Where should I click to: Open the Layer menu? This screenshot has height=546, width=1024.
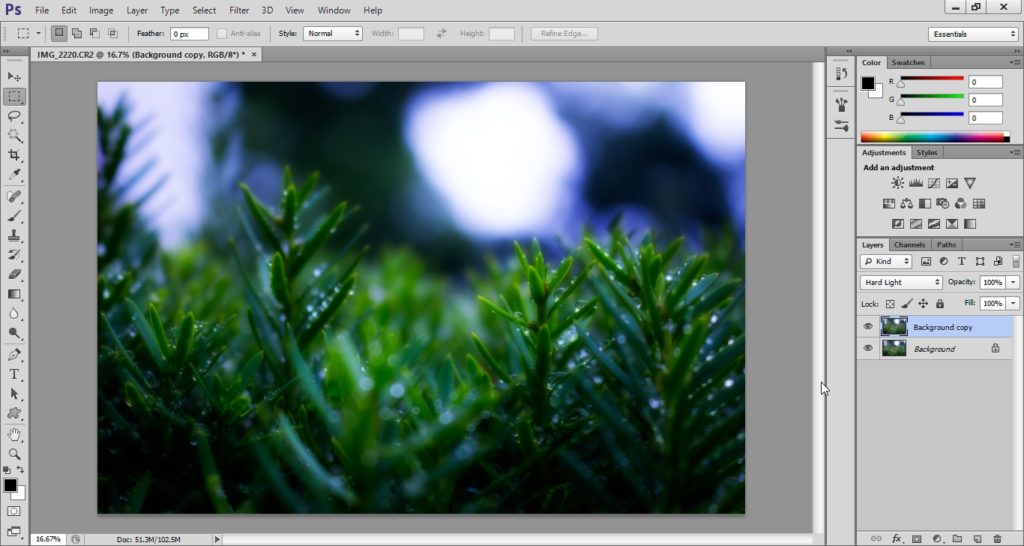[x=136, y=10]
